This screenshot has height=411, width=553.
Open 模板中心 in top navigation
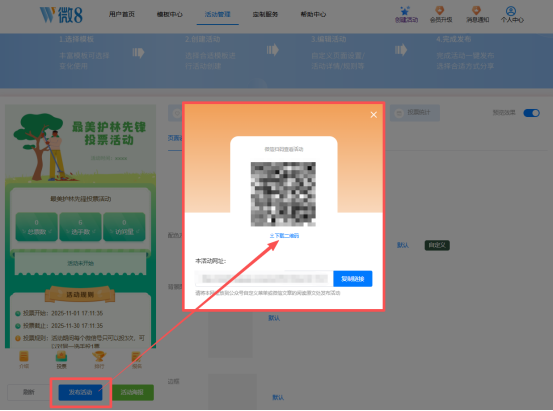coord(170,14)
